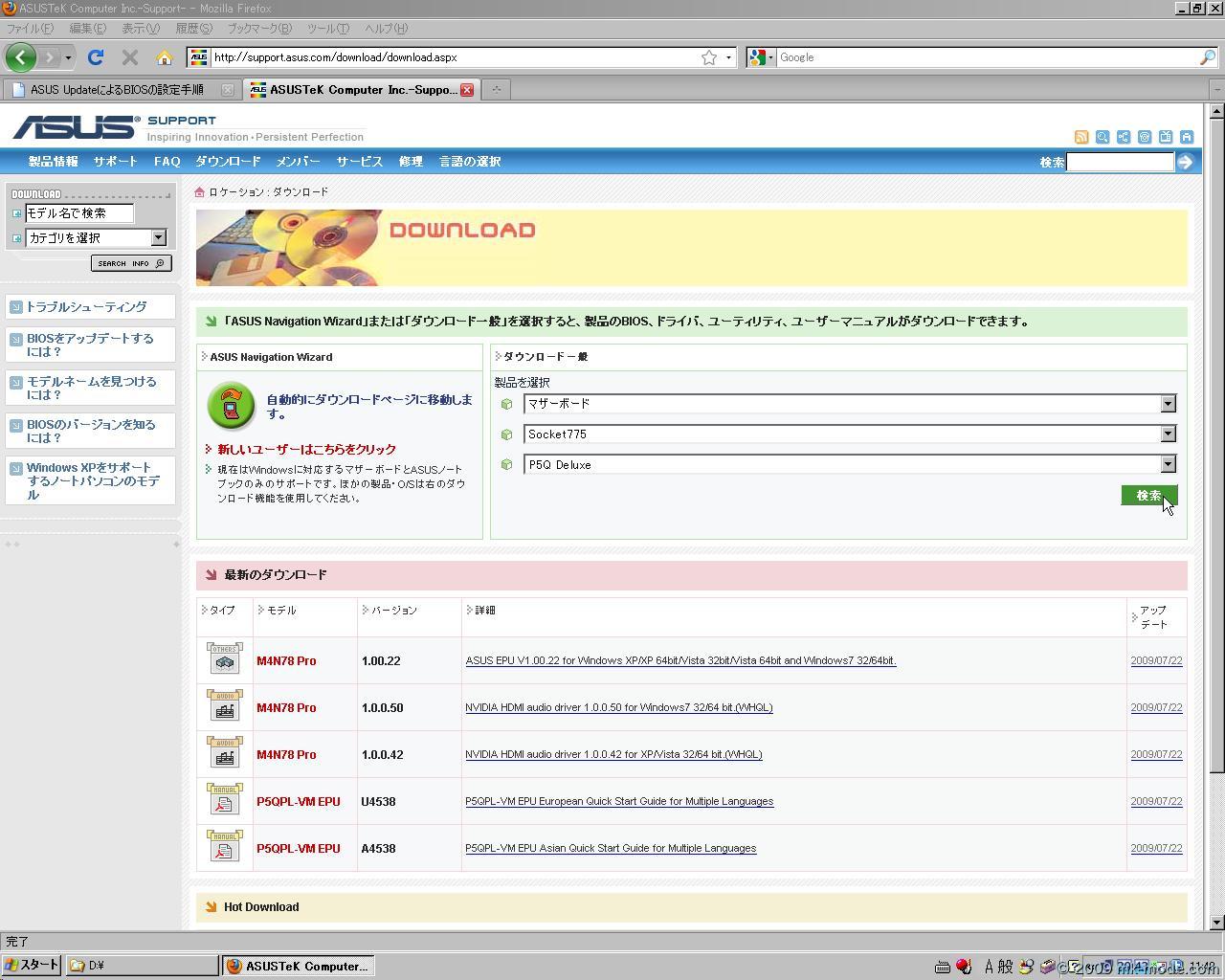The height and width of the screenshot is (980, 1225).
Task: Select ダウンロード in the blue navigation bar
Action: click(228, 162)
